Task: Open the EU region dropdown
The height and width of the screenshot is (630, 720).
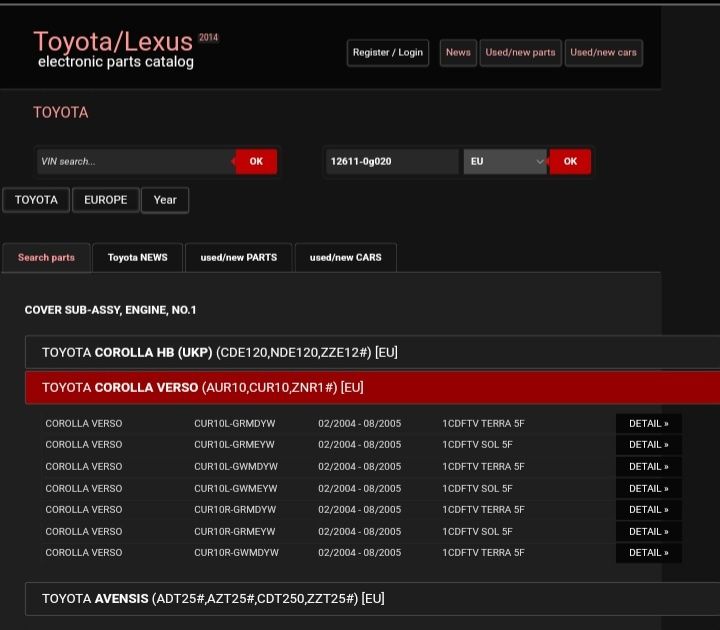Action: coord(505,162)
